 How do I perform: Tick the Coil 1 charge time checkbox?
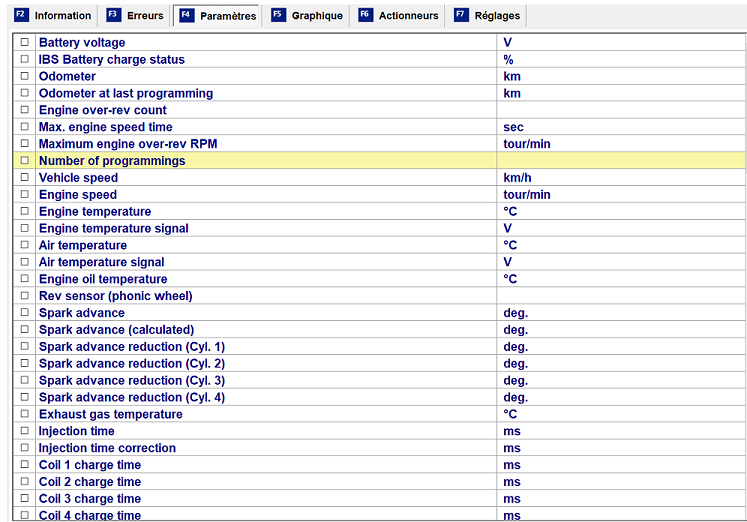click(x=25, y=465)
